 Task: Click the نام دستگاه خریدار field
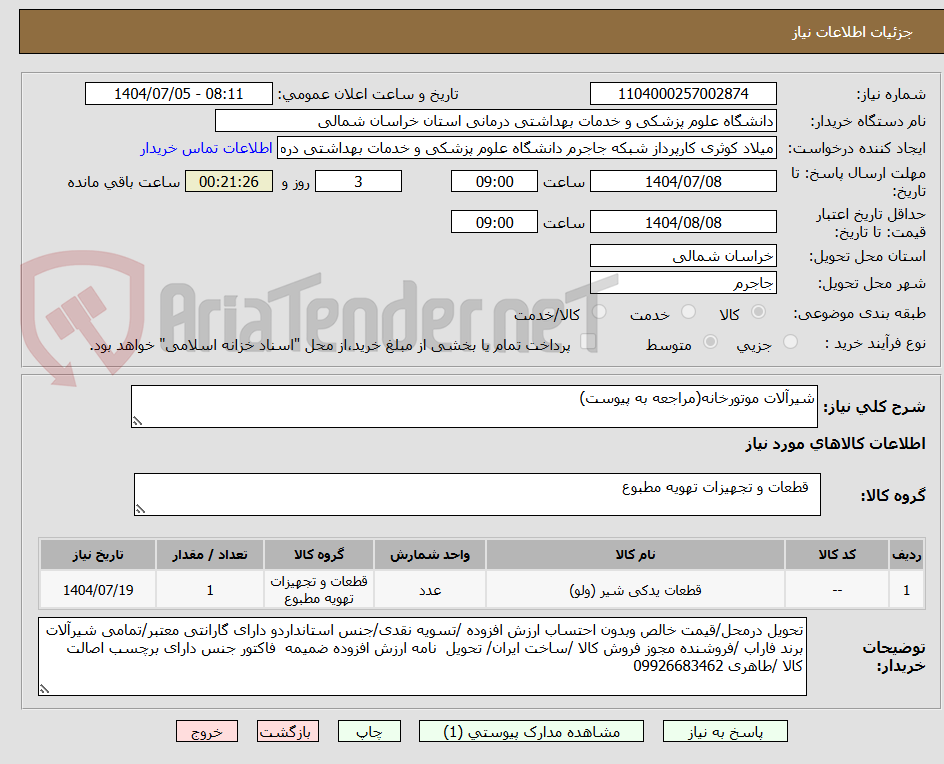(495, 121)
